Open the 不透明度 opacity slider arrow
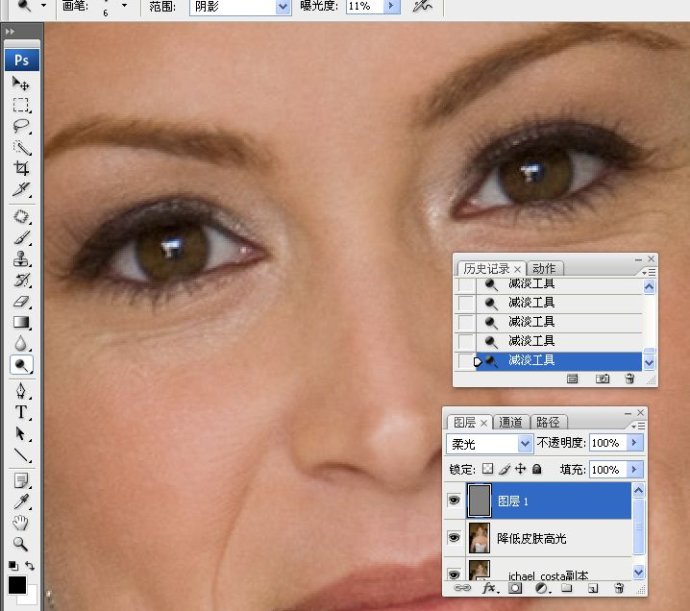The width and height of the screenshot is (690, 611). (x=635, y=442)
